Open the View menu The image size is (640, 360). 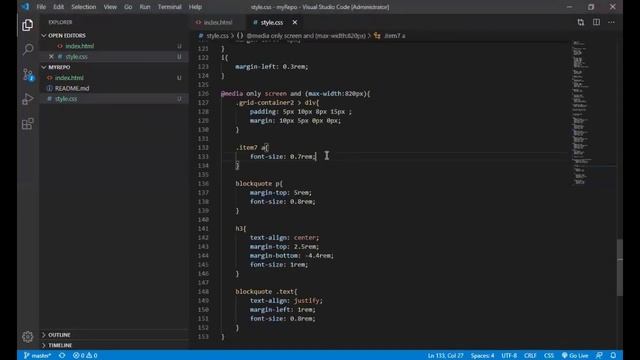tap(110, 7)
